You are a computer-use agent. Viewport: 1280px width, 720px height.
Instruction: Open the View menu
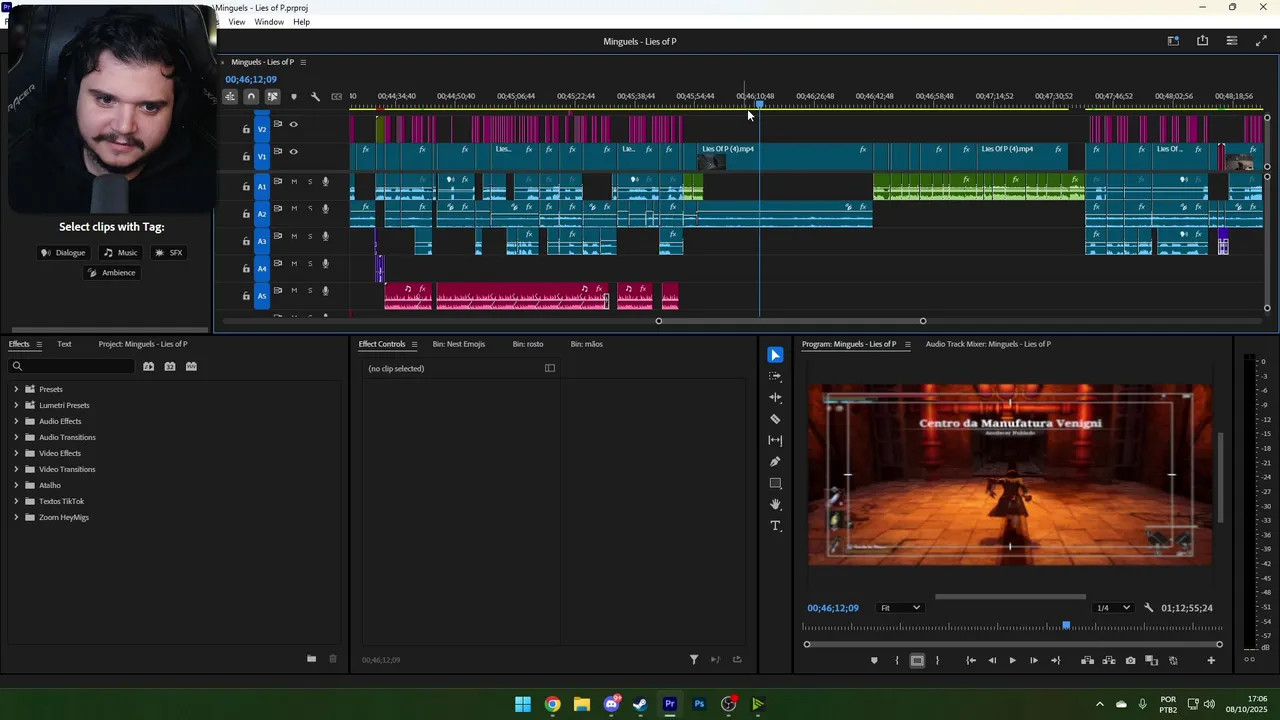tap(237, 22)
